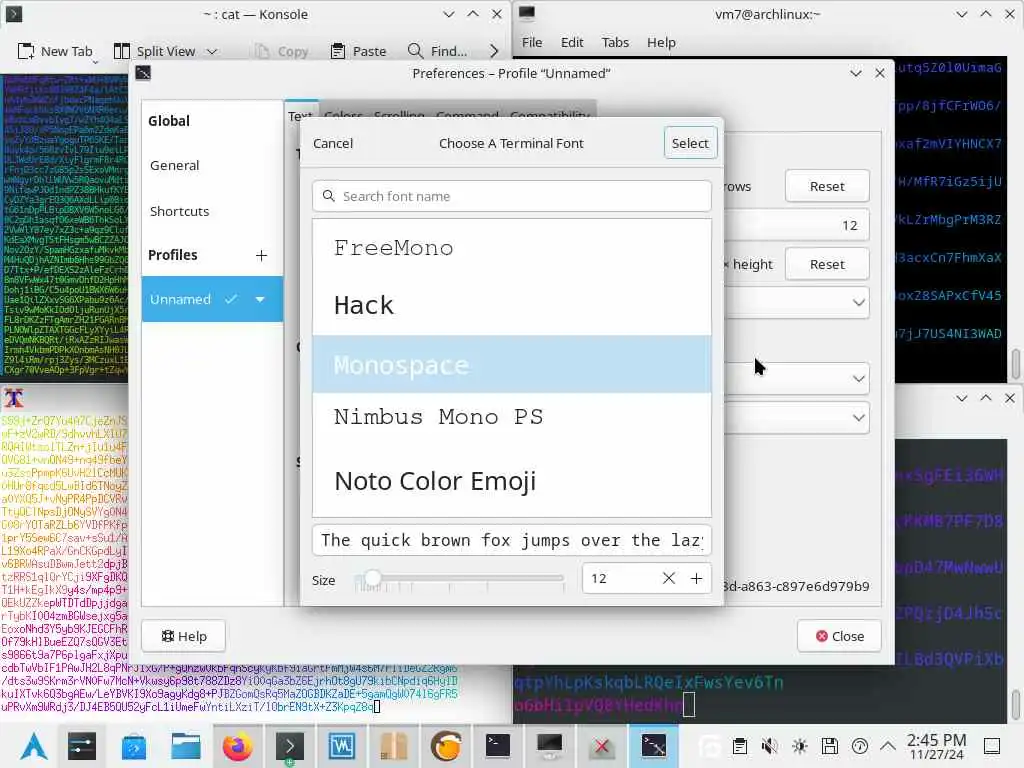
Task: Open the Split View dropdown arrow
Action: (x=212, y=51)
